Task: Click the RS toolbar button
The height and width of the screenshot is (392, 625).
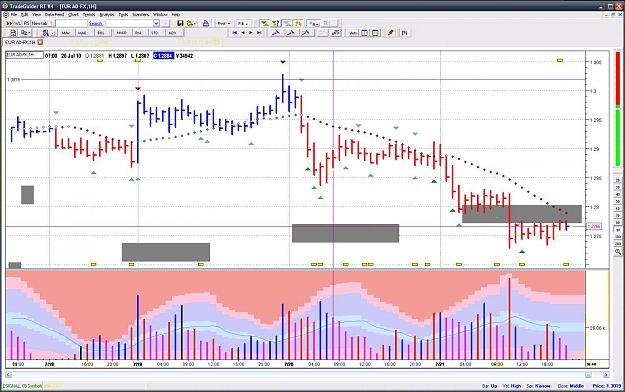Action: tap(26, 23)
